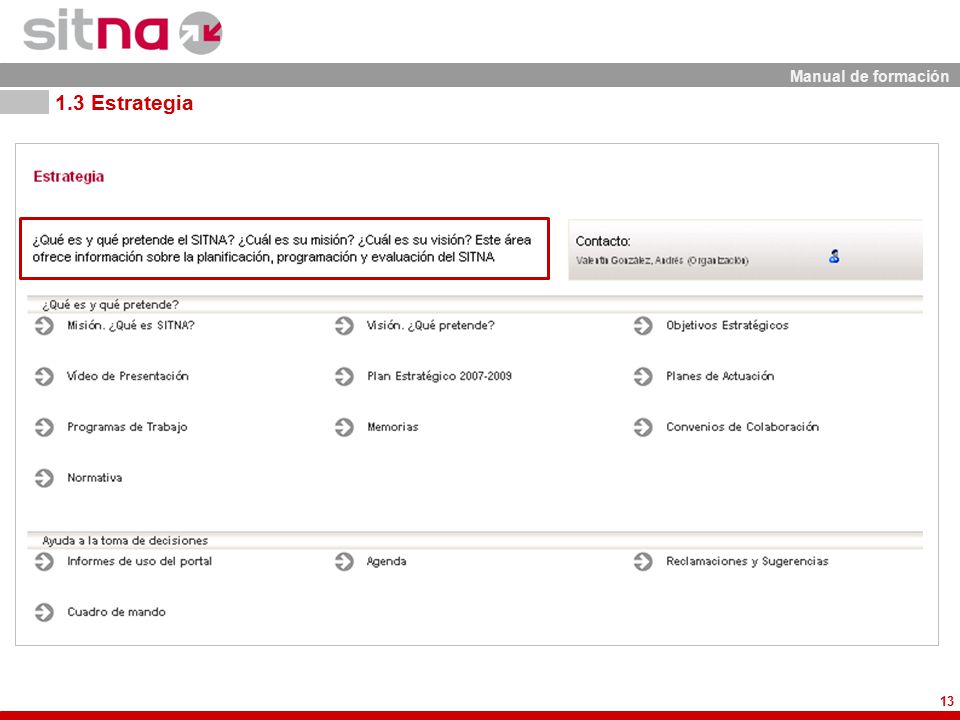Open Informes de uso del portal
This screenshot has width=960, height=720.
140,561
